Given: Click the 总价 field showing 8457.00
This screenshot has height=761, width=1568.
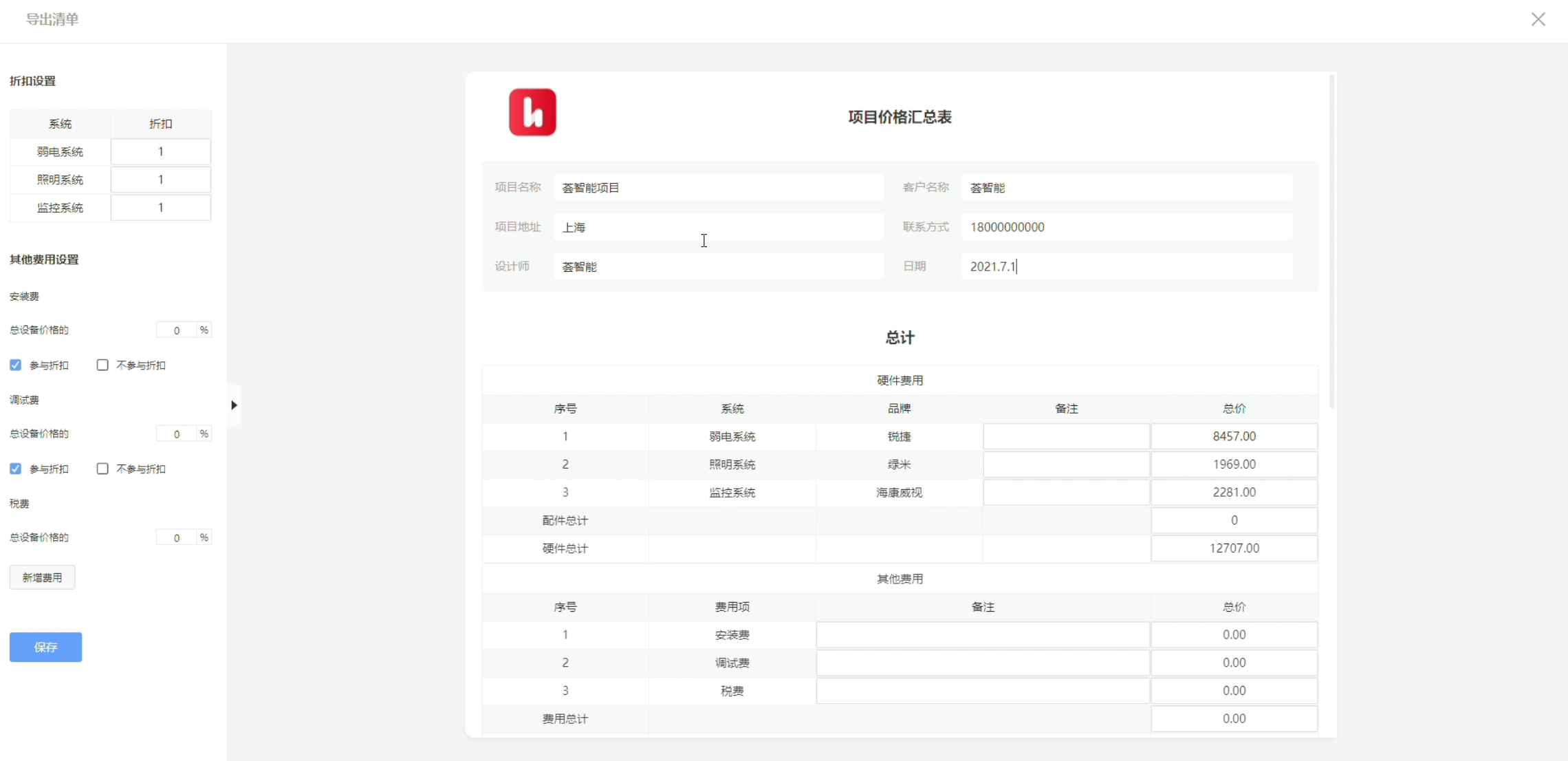Looking at the screenshot, I should 1234,437.
